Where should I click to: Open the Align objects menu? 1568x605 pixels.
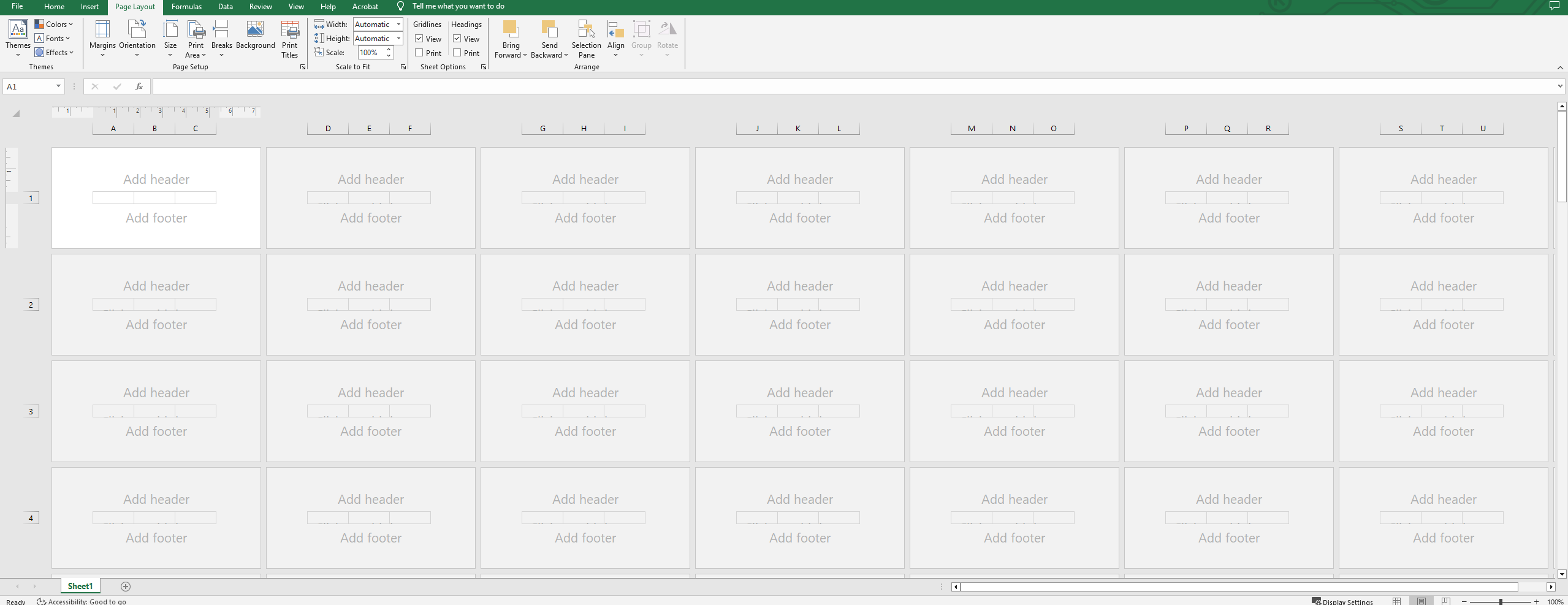[615, 38]
